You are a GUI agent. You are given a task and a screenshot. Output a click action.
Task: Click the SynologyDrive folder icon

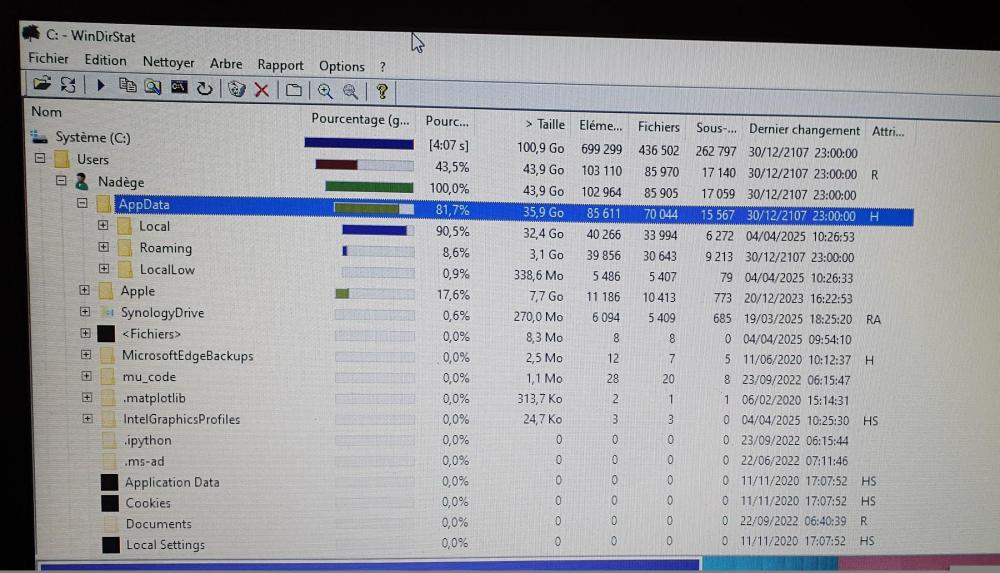(109, 312)
